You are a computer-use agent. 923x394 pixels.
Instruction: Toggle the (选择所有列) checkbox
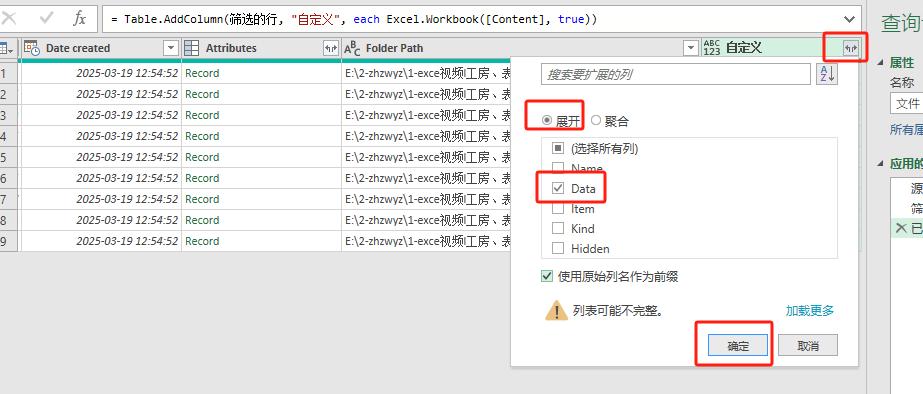pyautogui.click(x=558, y=148)
